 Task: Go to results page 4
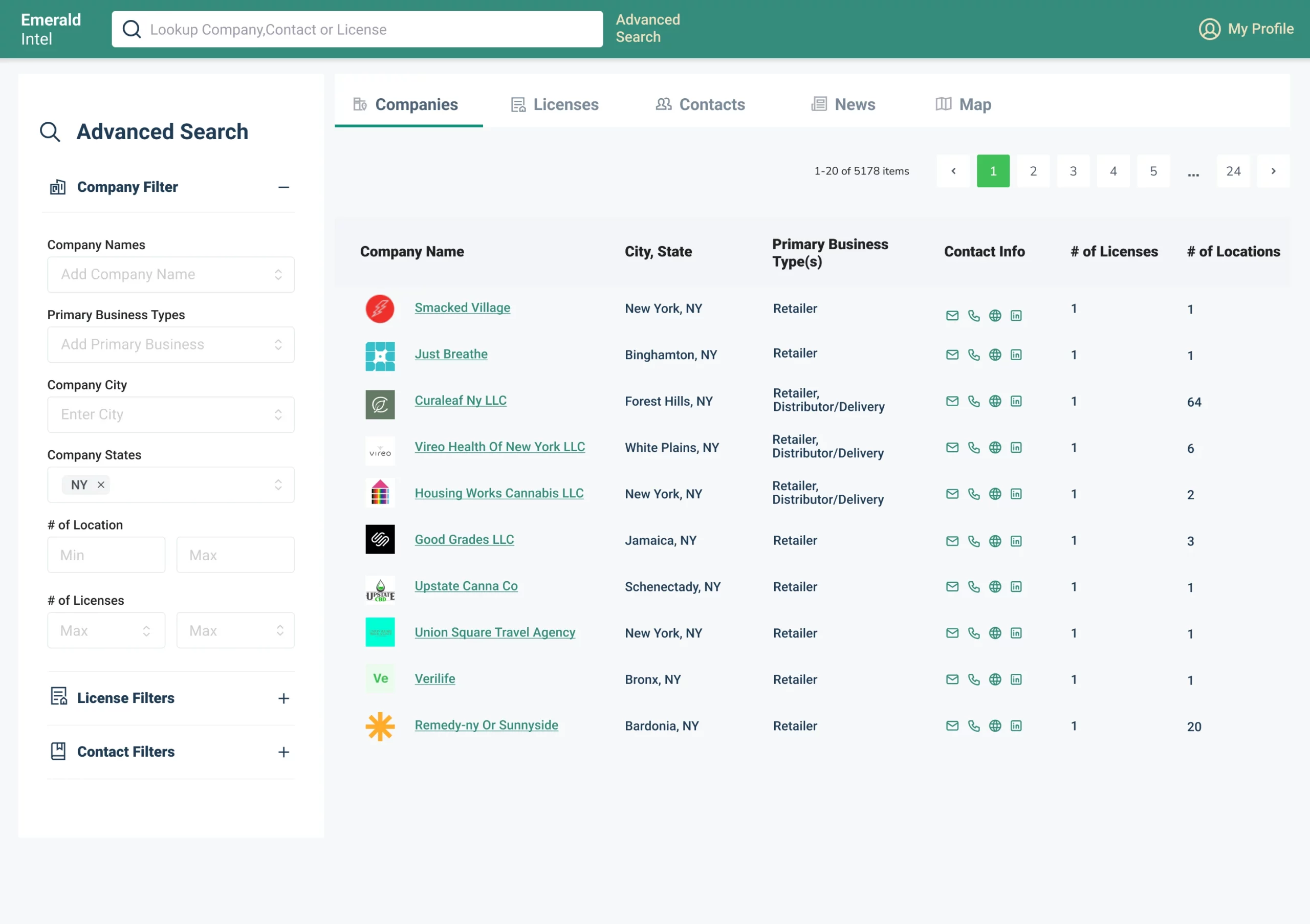coord(1112,171)
